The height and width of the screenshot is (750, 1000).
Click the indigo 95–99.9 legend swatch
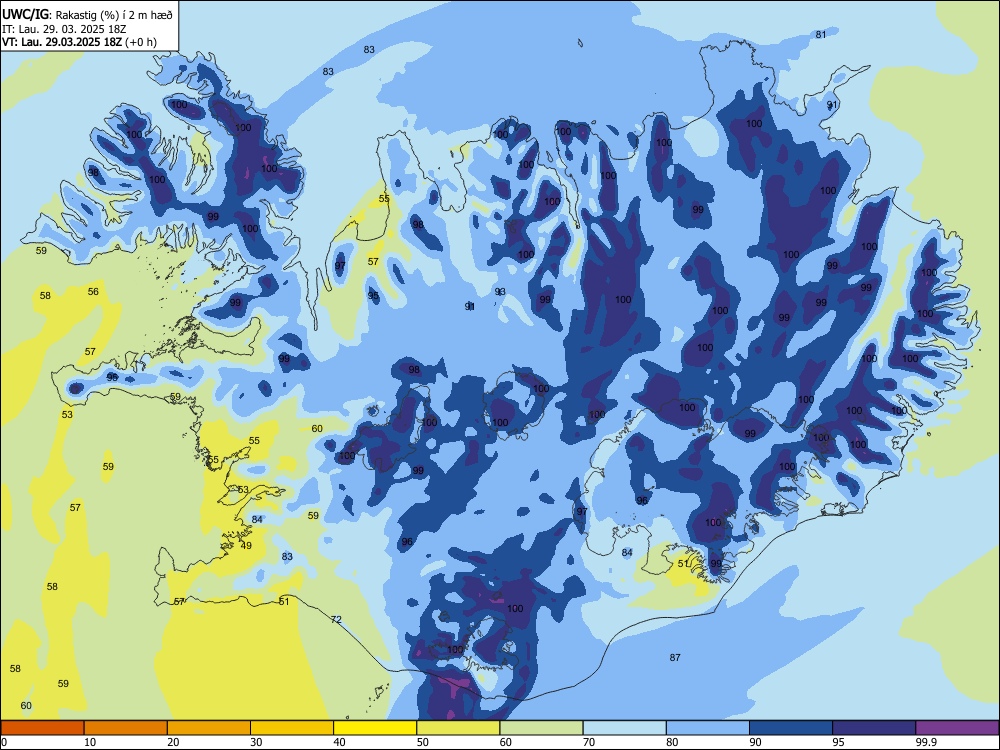pyautogui.click(x=874, y=728)
